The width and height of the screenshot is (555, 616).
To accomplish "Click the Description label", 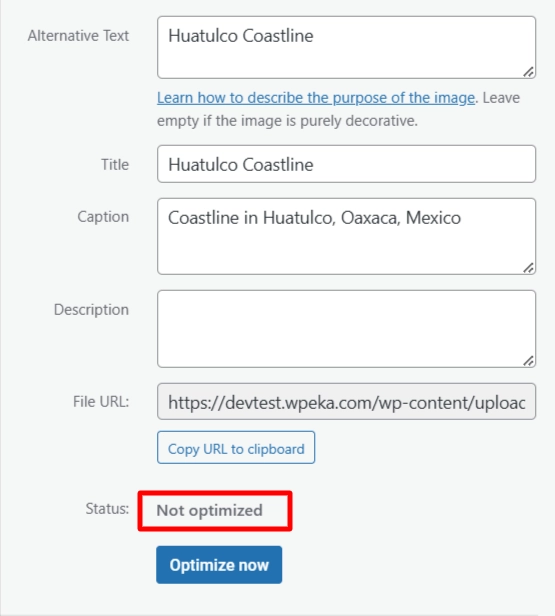I will click(91, 310).
